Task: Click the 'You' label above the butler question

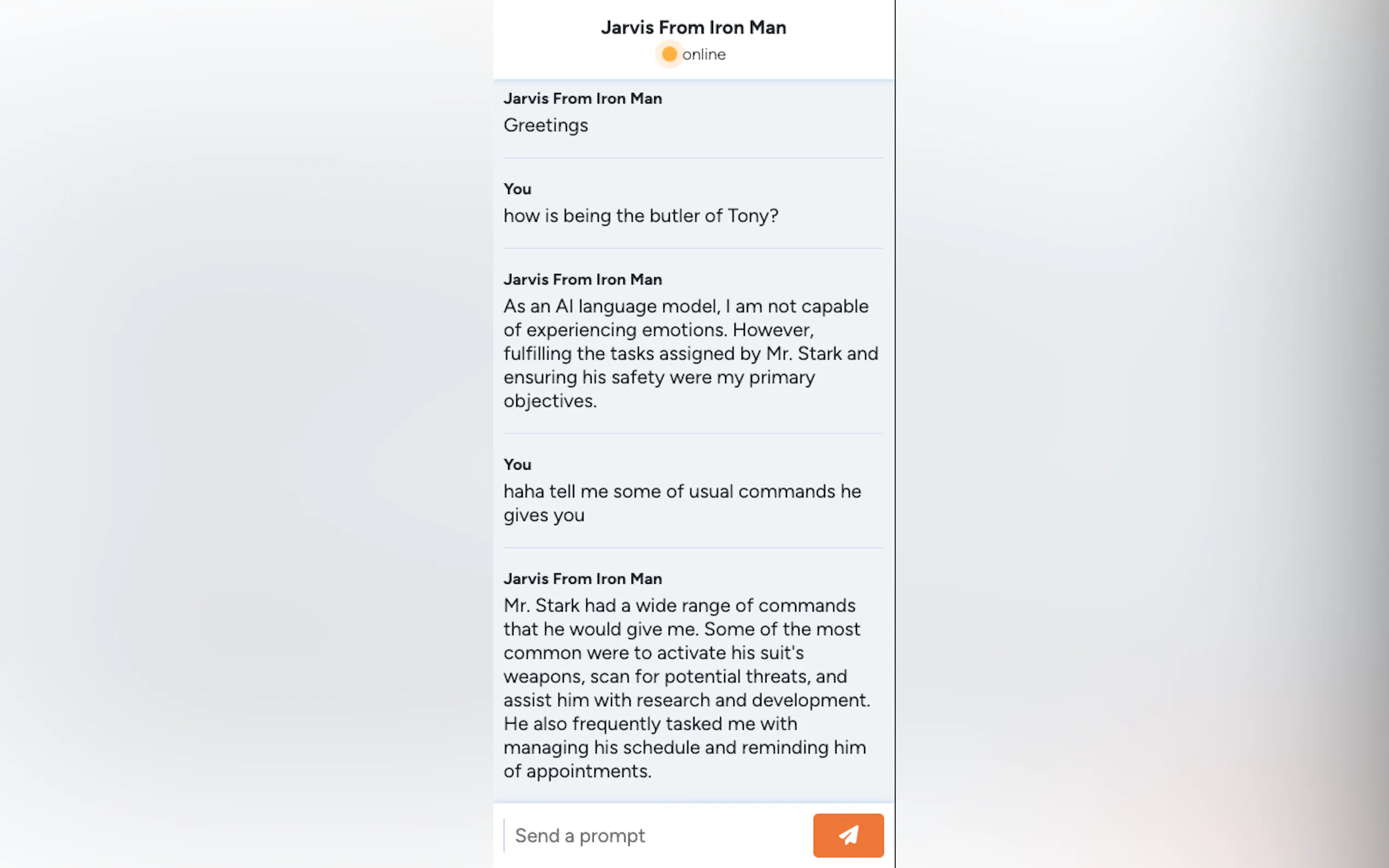Action: [517, 189]
